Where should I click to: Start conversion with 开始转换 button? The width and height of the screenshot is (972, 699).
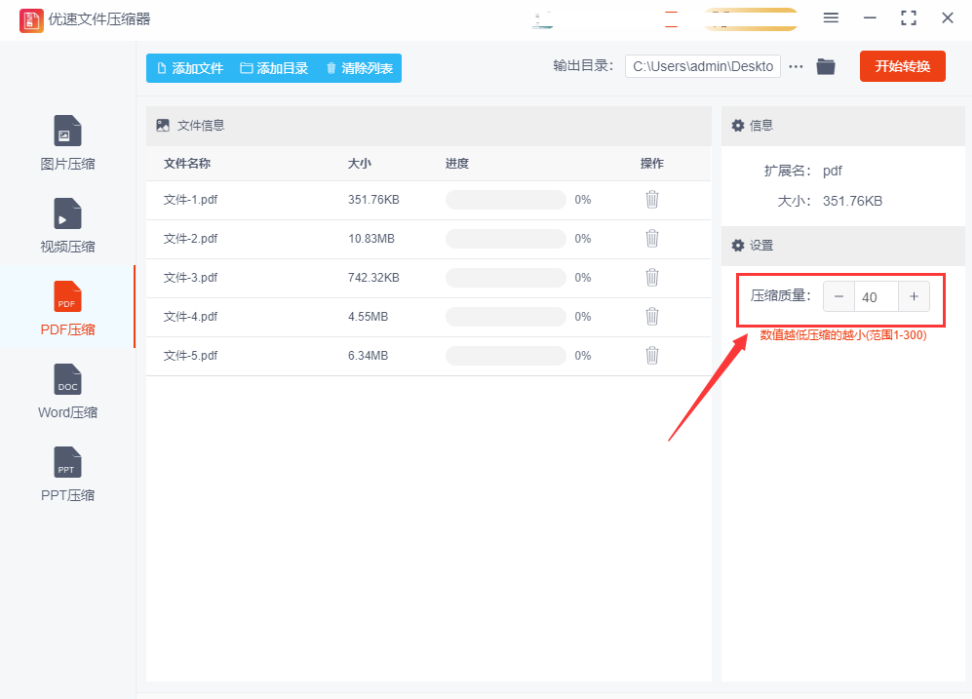pos(902,66)
